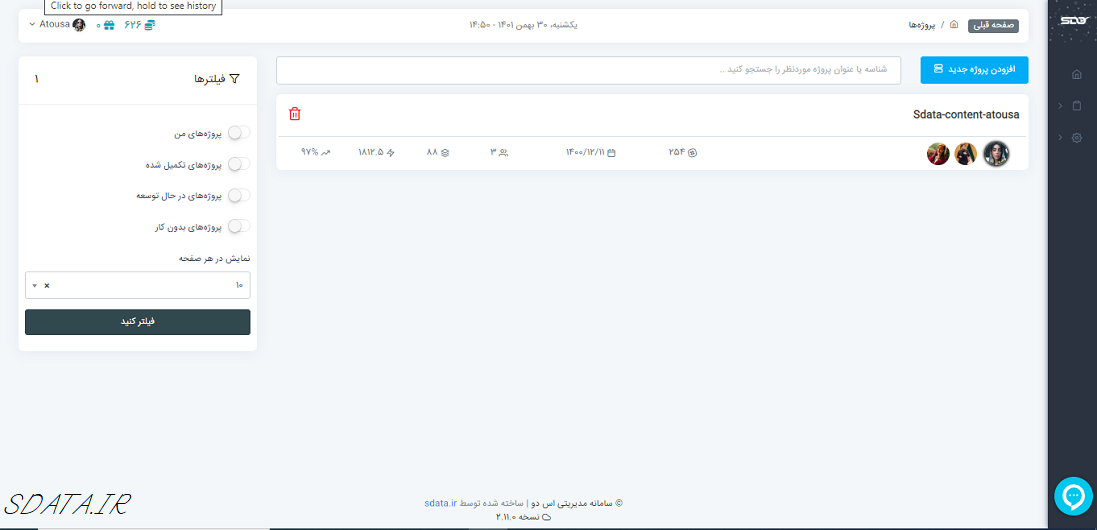Open the chat support bubble icon

[x=1074, y=496]
